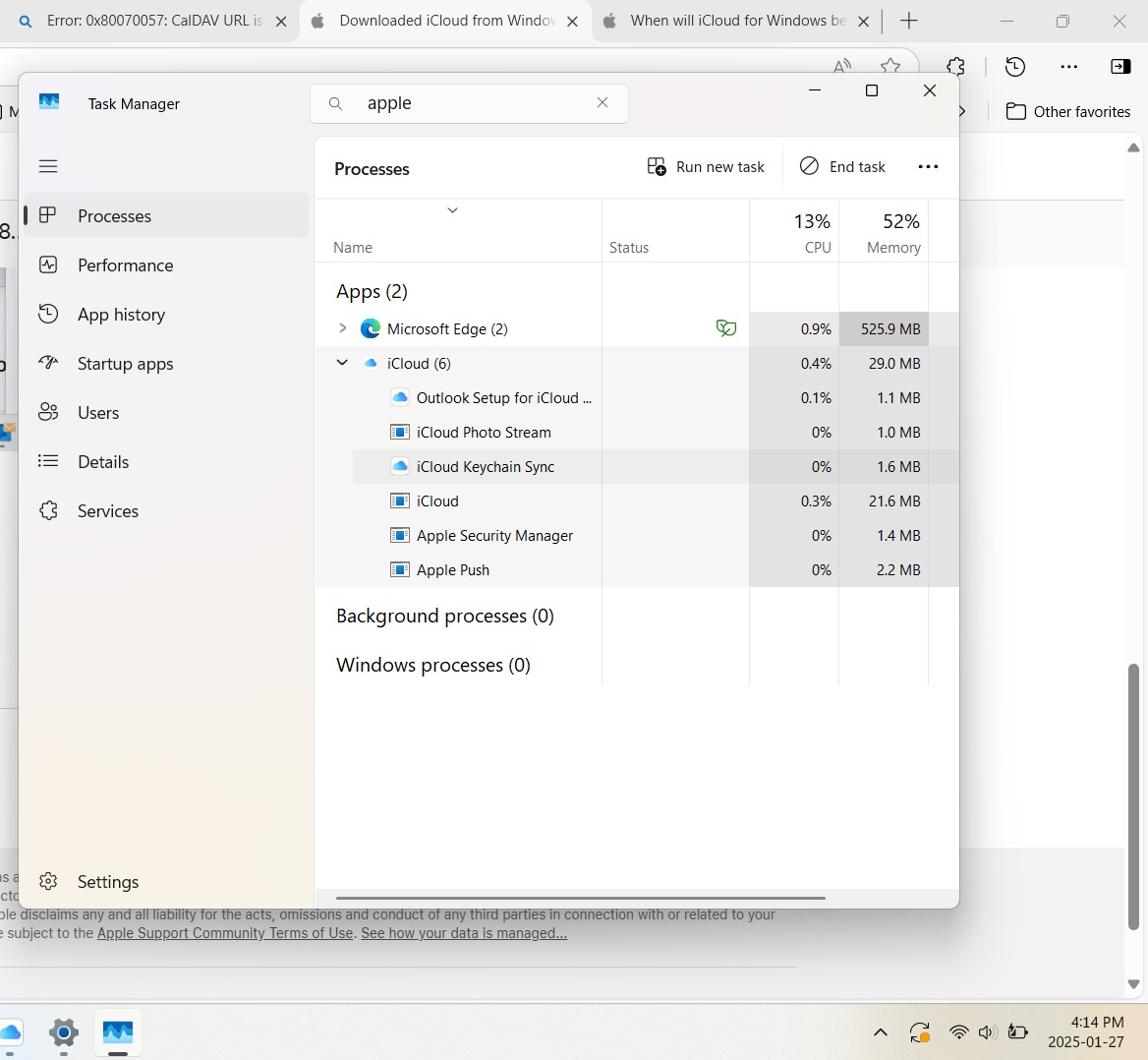The image size is (1148, 1060).
Task: Click the Task Manager app icon in title bar
Action: tap(49, 102)
